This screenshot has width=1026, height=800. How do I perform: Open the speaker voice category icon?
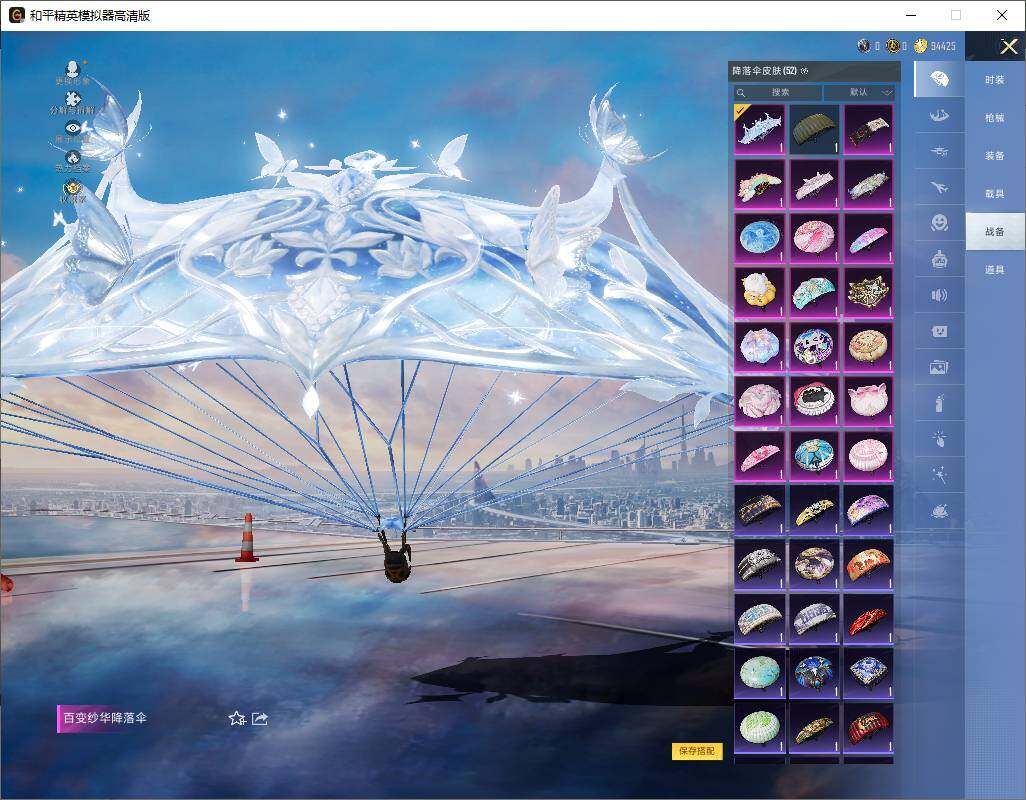point(938,296)
